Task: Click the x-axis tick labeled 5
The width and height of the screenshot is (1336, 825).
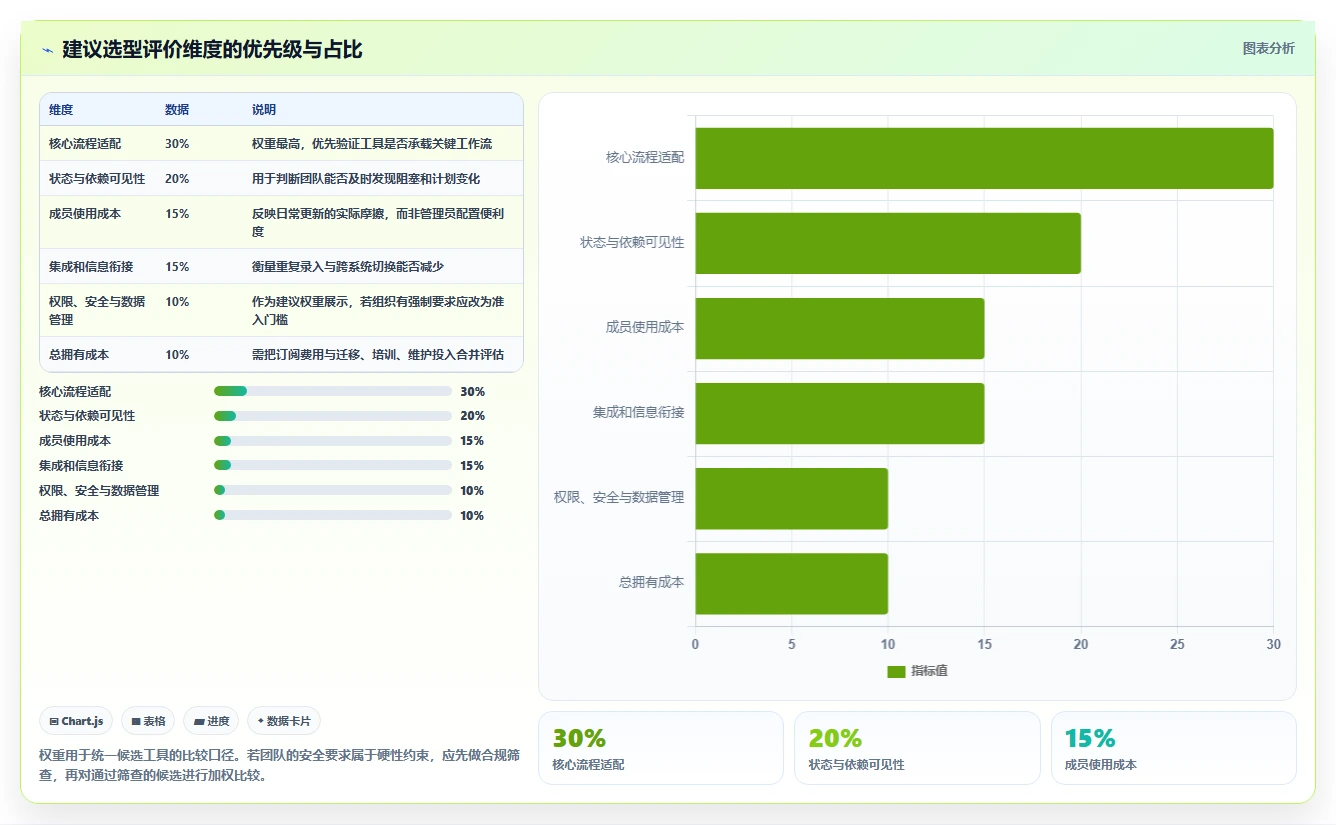Action: pyautogui.click(x=792, y=645)
